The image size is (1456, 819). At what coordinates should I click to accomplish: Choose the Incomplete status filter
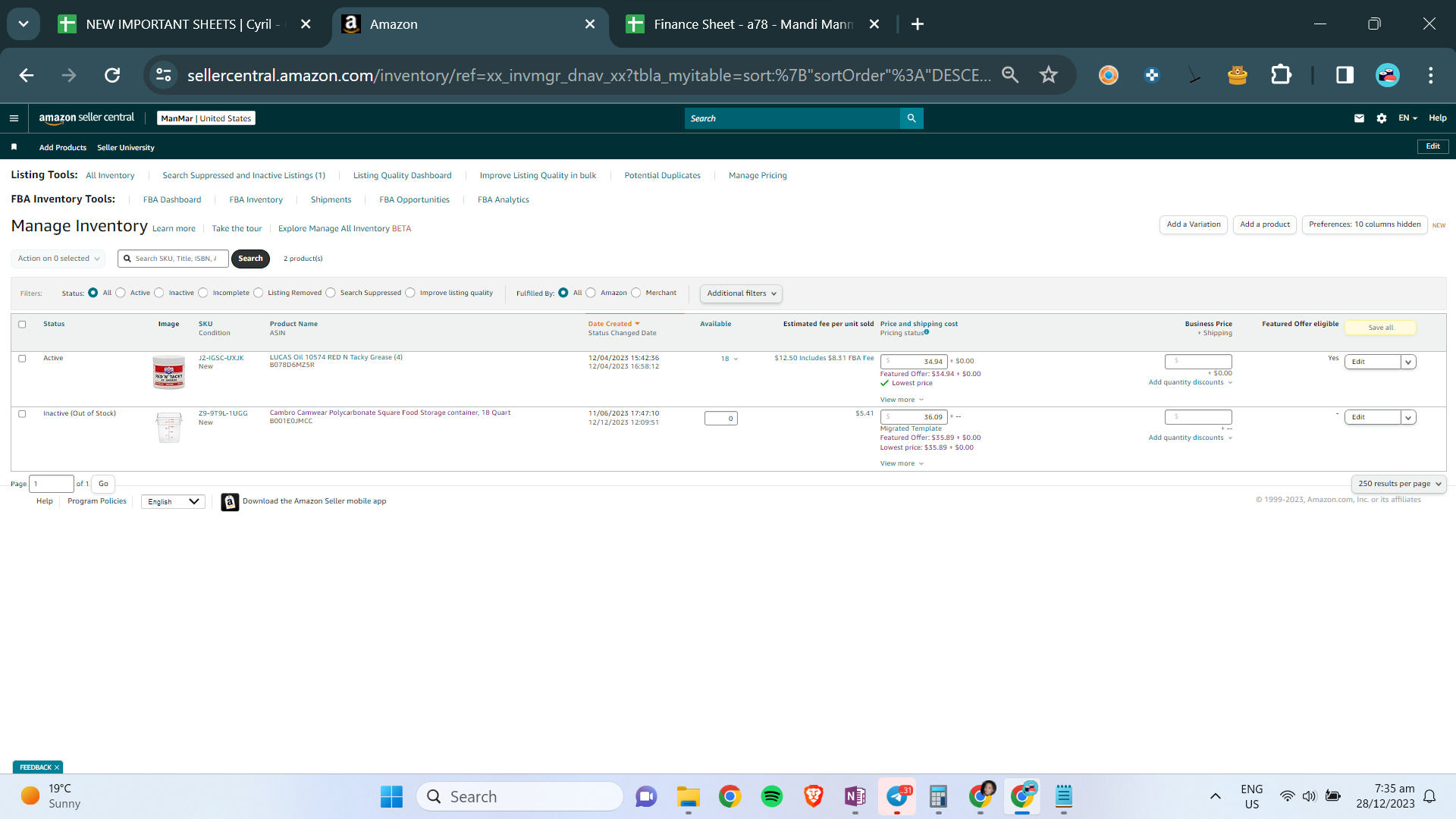coord(203,293)
